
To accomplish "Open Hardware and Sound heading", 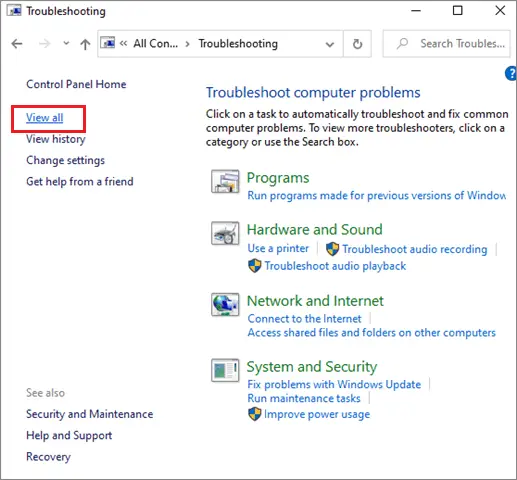I will pos(315,230).
